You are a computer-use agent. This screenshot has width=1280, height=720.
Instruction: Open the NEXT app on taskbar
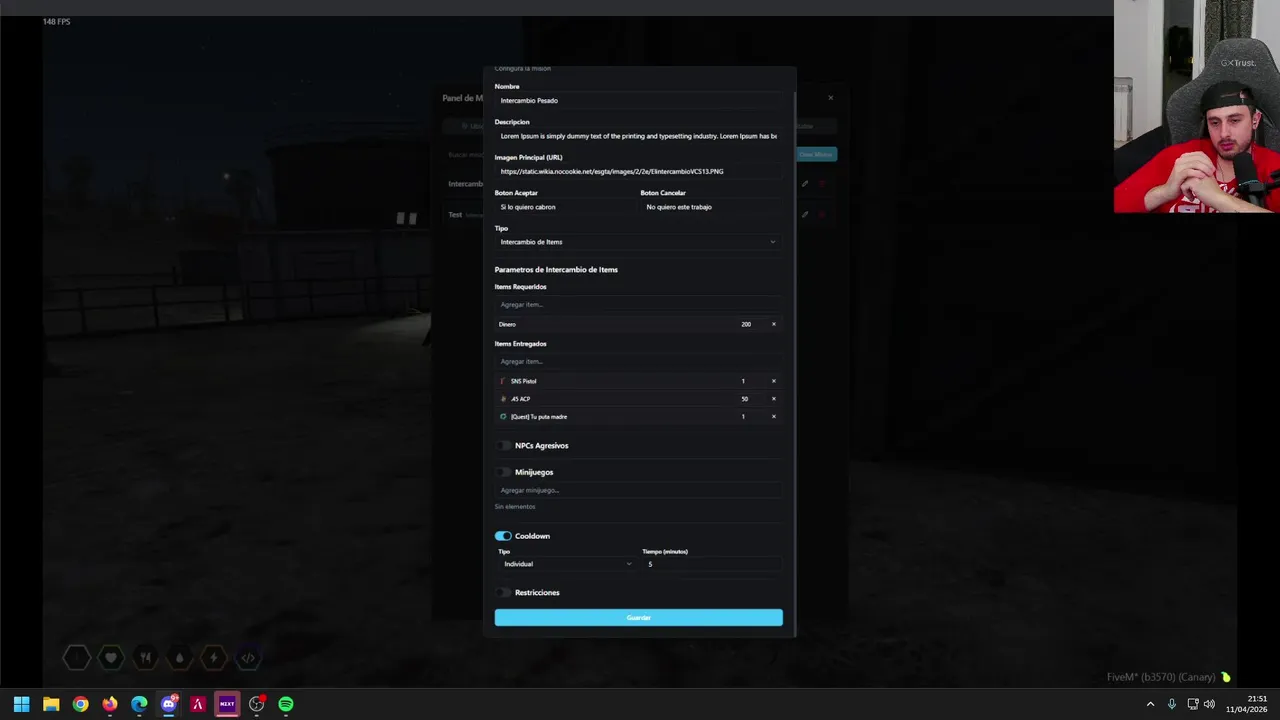(x=227, y=704)
